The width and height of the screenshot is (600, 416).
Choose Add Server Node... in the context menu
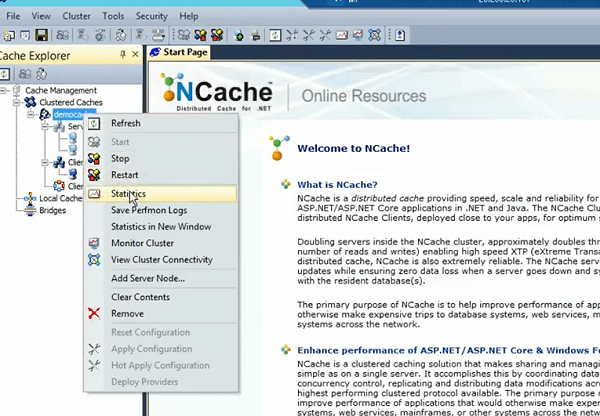(161, 278)
